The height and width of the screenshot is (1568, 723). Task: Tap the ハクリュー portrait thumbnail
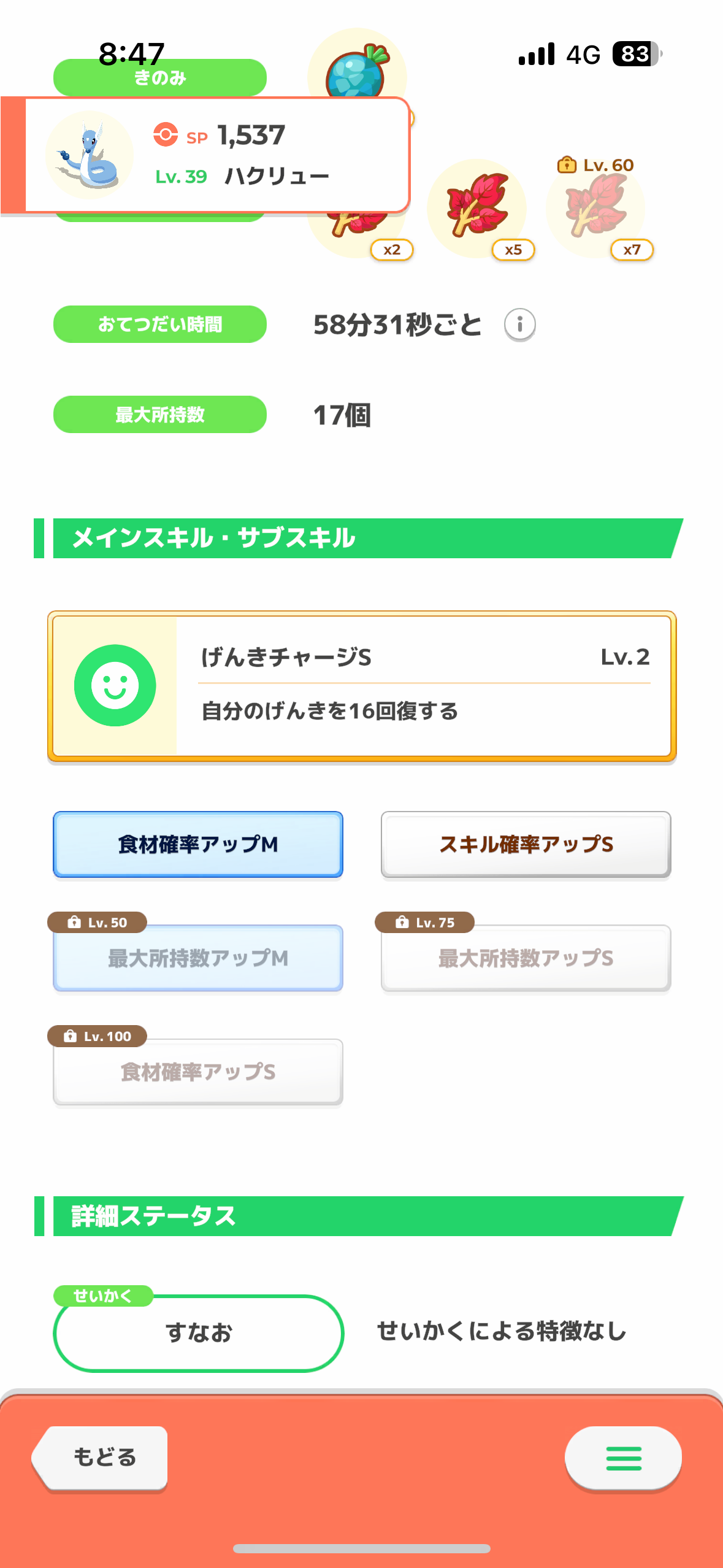[x=90, y=155]
